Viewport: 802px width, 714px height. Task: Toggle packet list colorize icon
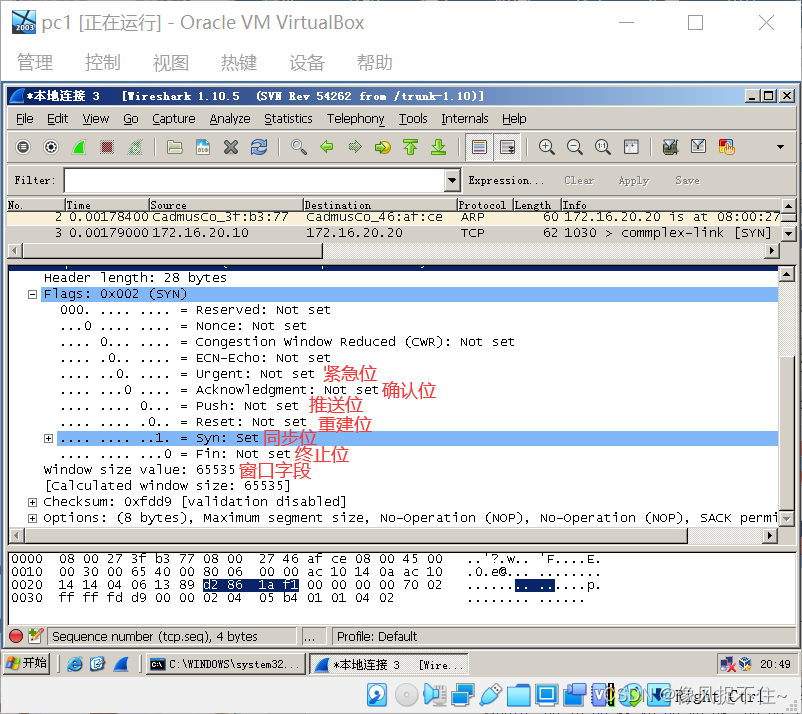coord(479,147)
